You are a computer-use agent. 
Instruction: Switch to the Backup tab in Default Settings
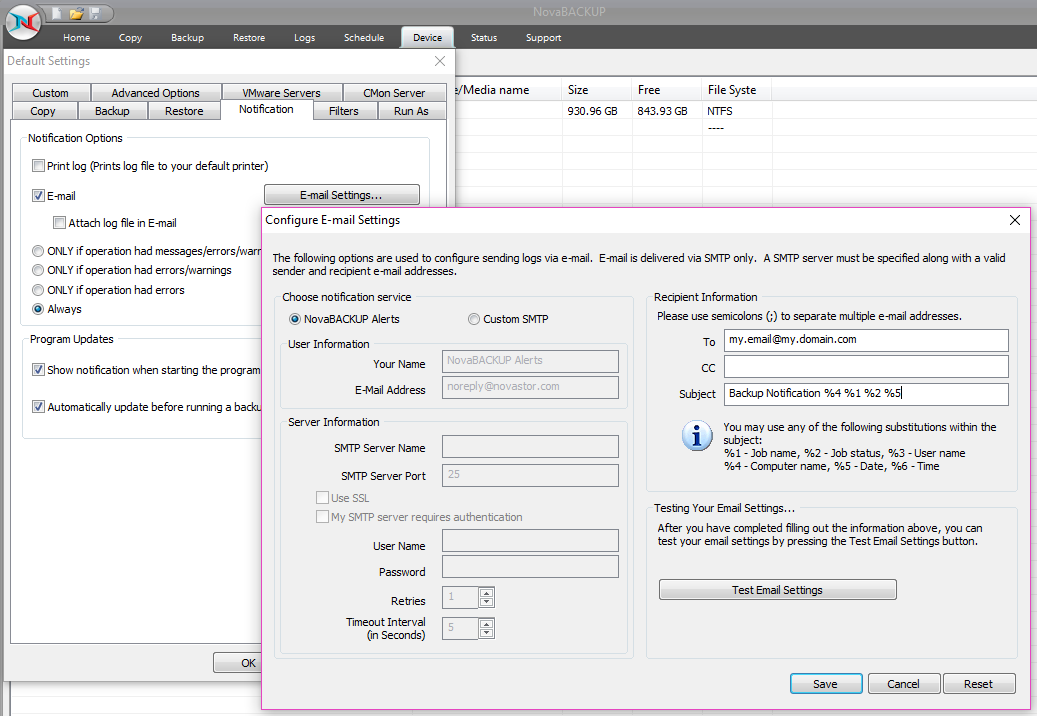pyautogui.click(x=112, y=111)
